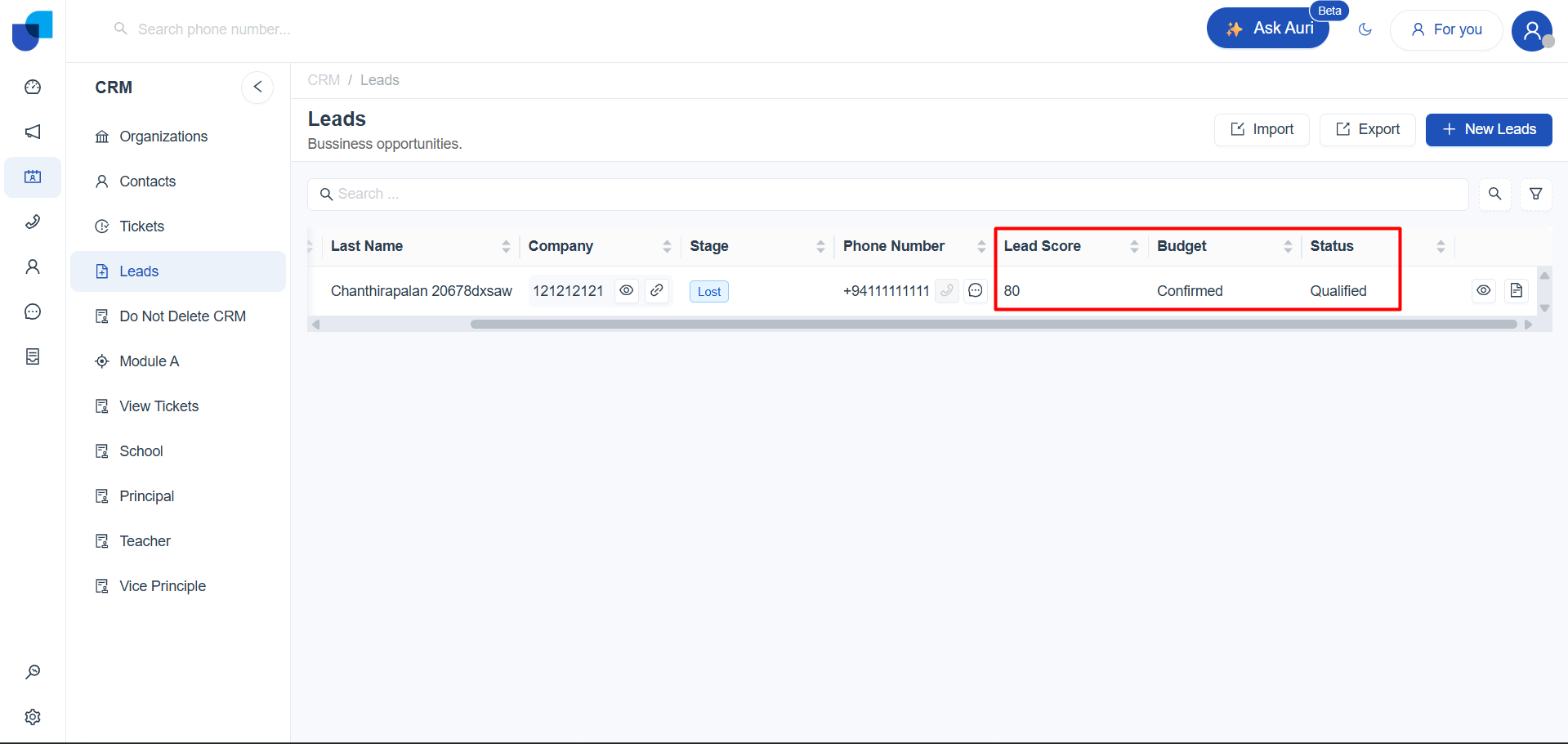Sort by the Lead Score column arrows

click(1134, 247)
